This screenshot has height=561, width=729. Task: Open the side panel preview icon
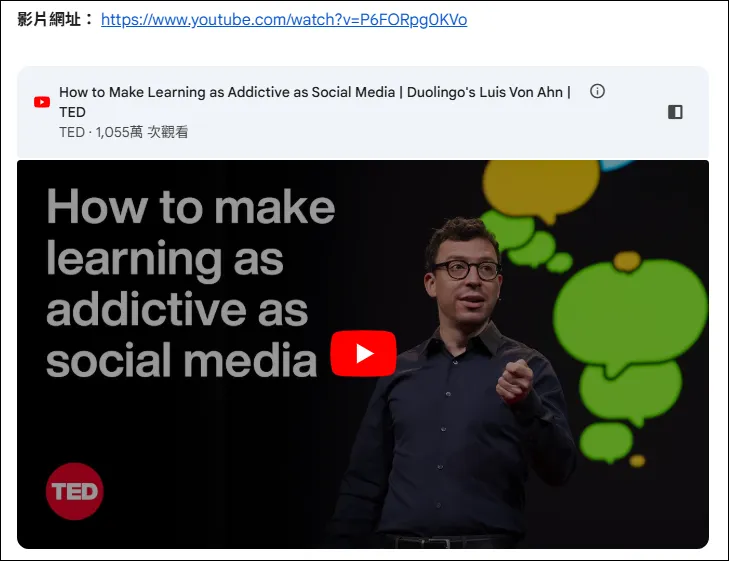coord(675,112)
